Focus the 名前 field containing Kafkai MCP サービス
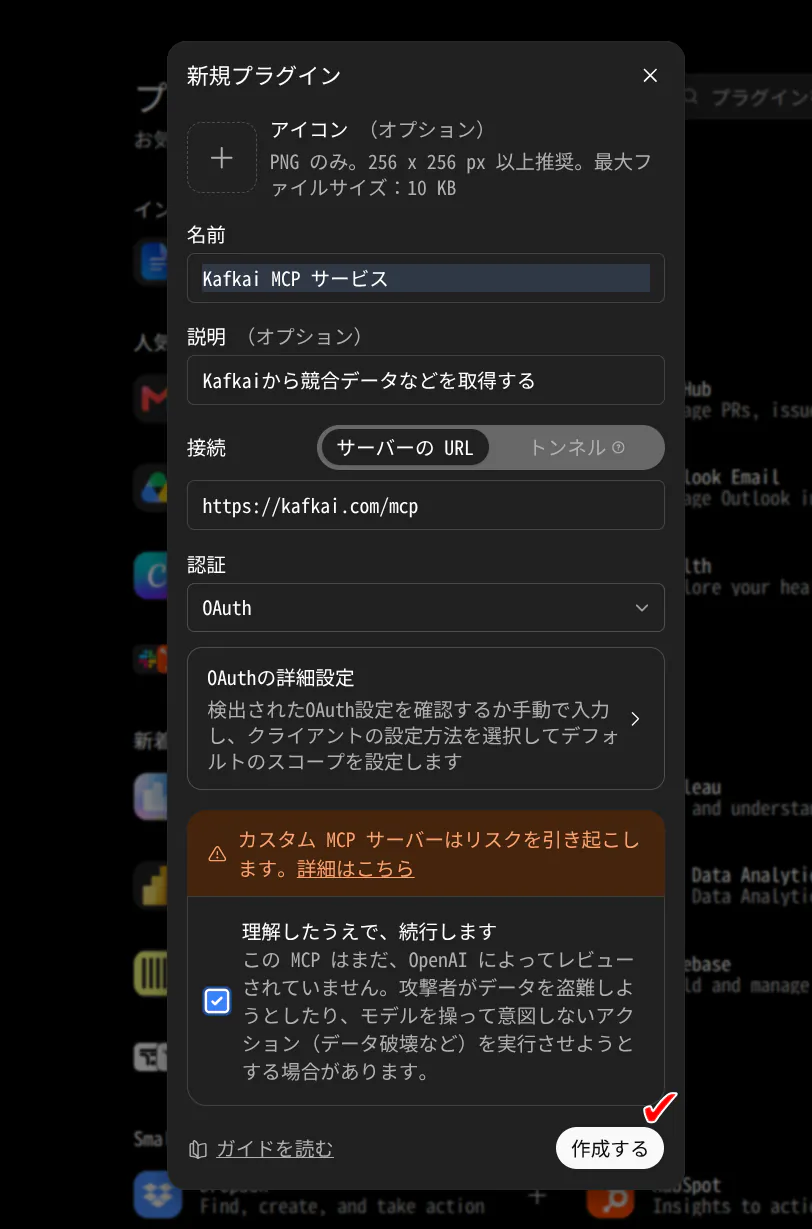 point(426,278)
